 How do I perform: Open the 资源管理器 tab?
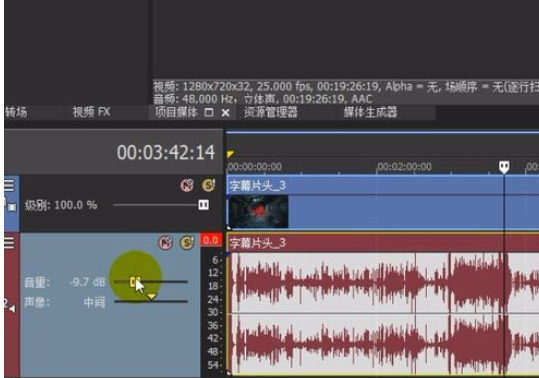(271, 112)
